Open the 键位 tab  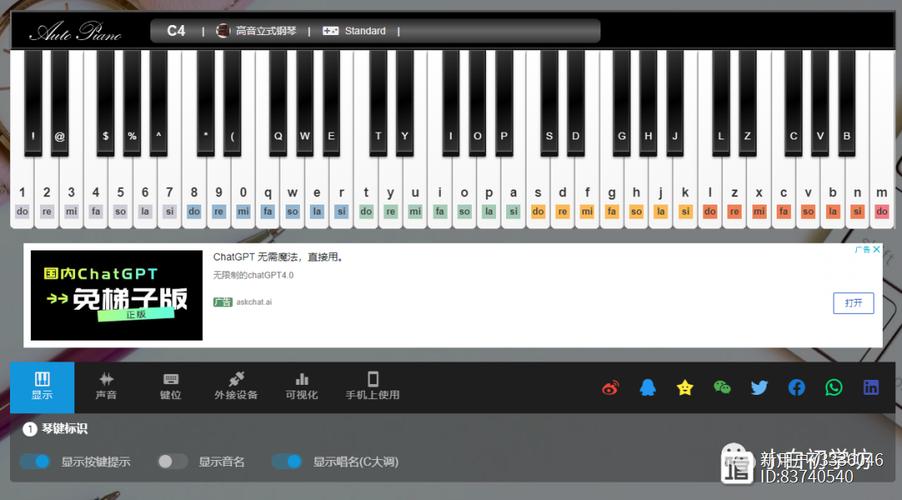click(171, 387)
